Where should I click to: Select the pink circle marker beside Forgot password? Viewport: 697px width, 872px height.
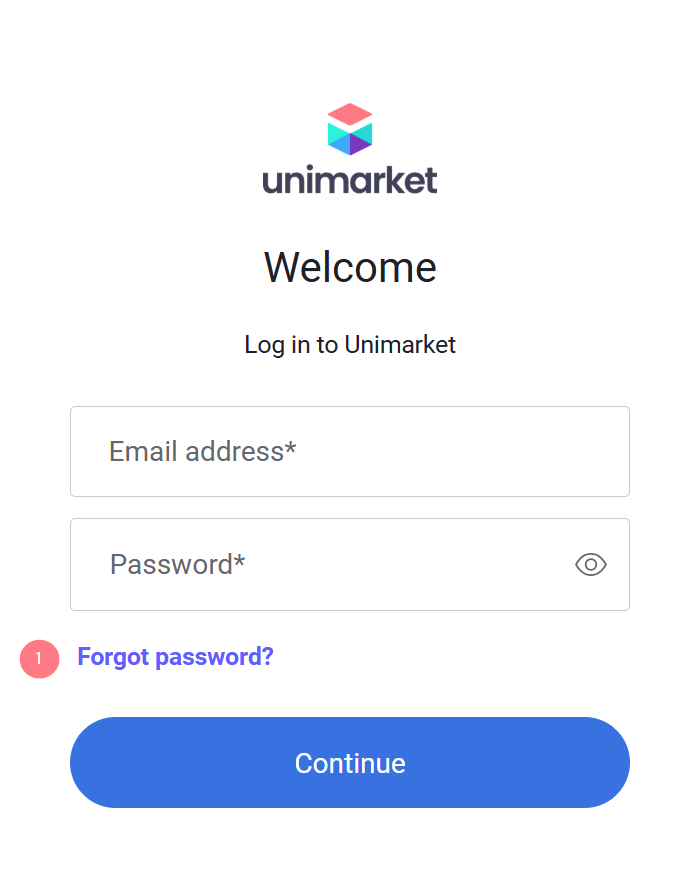tap(39, 658)
